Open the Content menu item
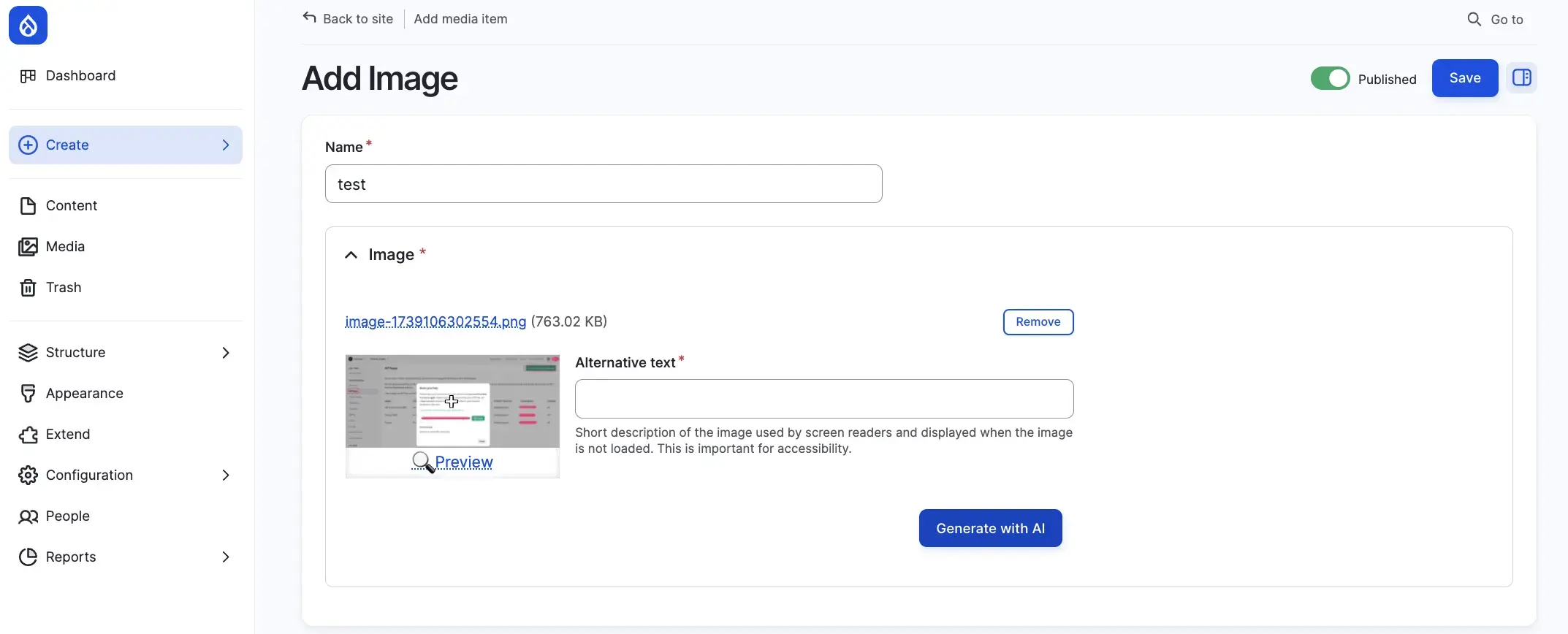The width and height of the screenshot is (1568, 634). (x=71, y=206)
